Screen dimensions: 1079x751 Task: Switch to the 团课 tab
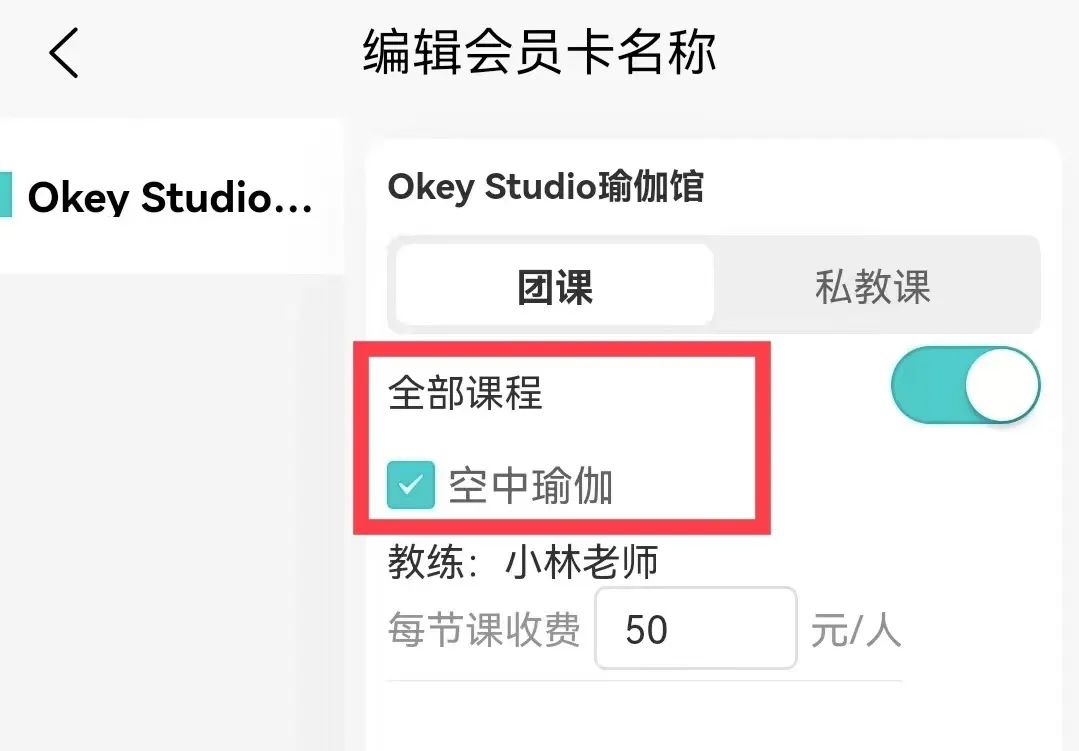pyautogui.click(x=555, y=286)
